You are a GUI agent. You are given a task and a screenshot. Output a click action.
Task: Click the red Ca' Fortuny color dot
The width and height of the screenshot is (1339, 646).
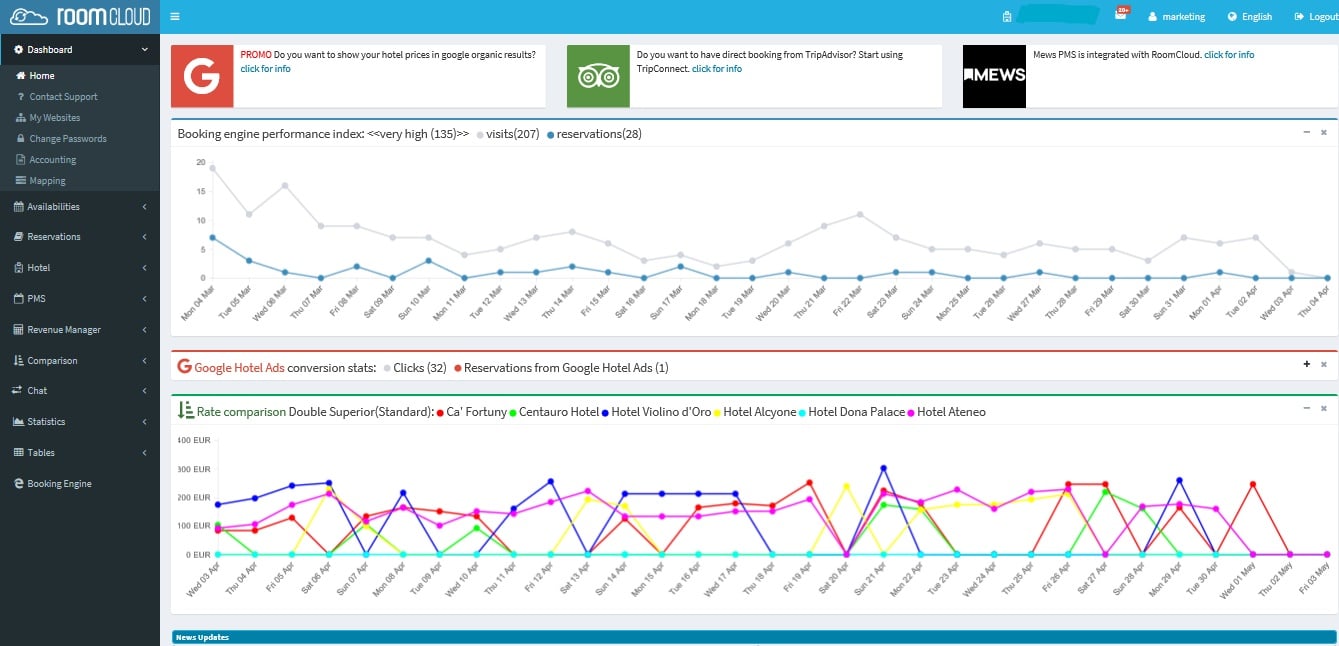(x=439, y=411)
